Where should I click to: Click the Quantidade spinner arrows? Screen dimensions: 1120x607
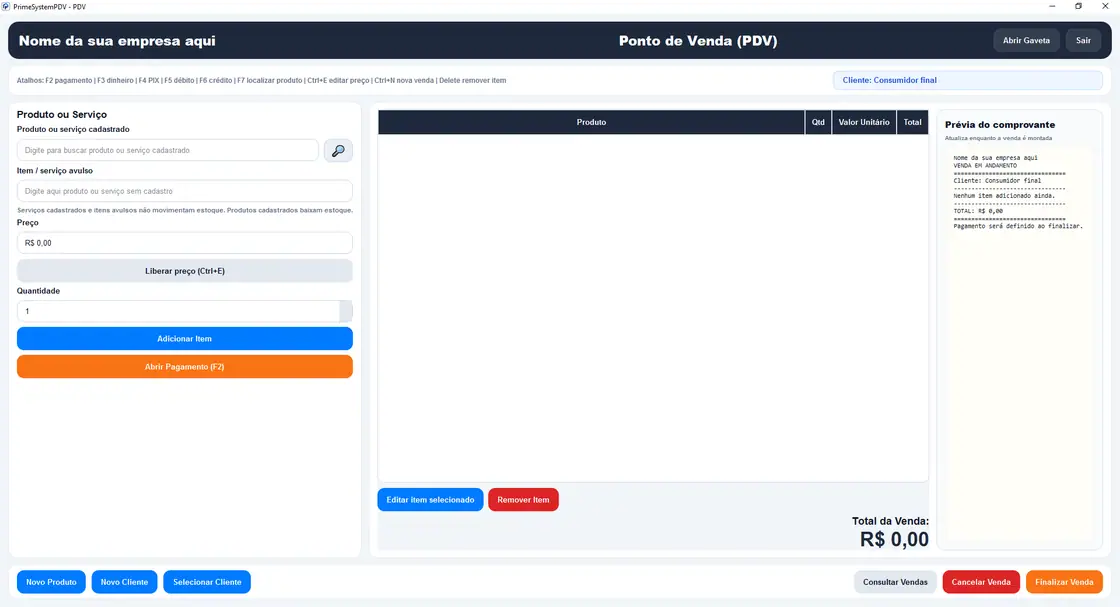point(346,311)
